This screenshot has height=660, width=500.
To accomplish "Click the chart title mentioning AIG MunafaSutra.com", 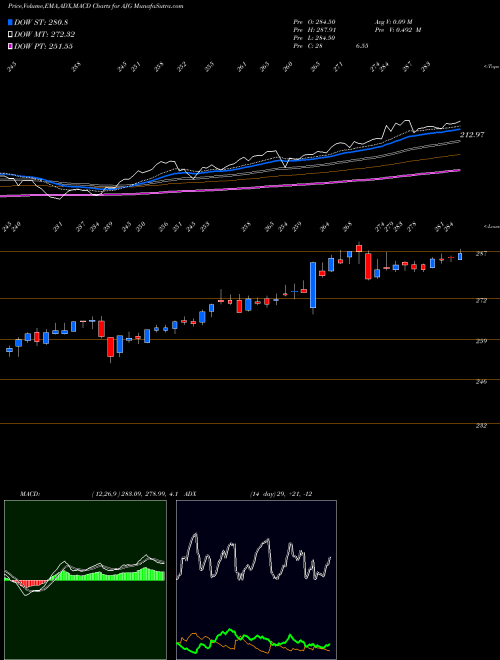I will (96, 7).
